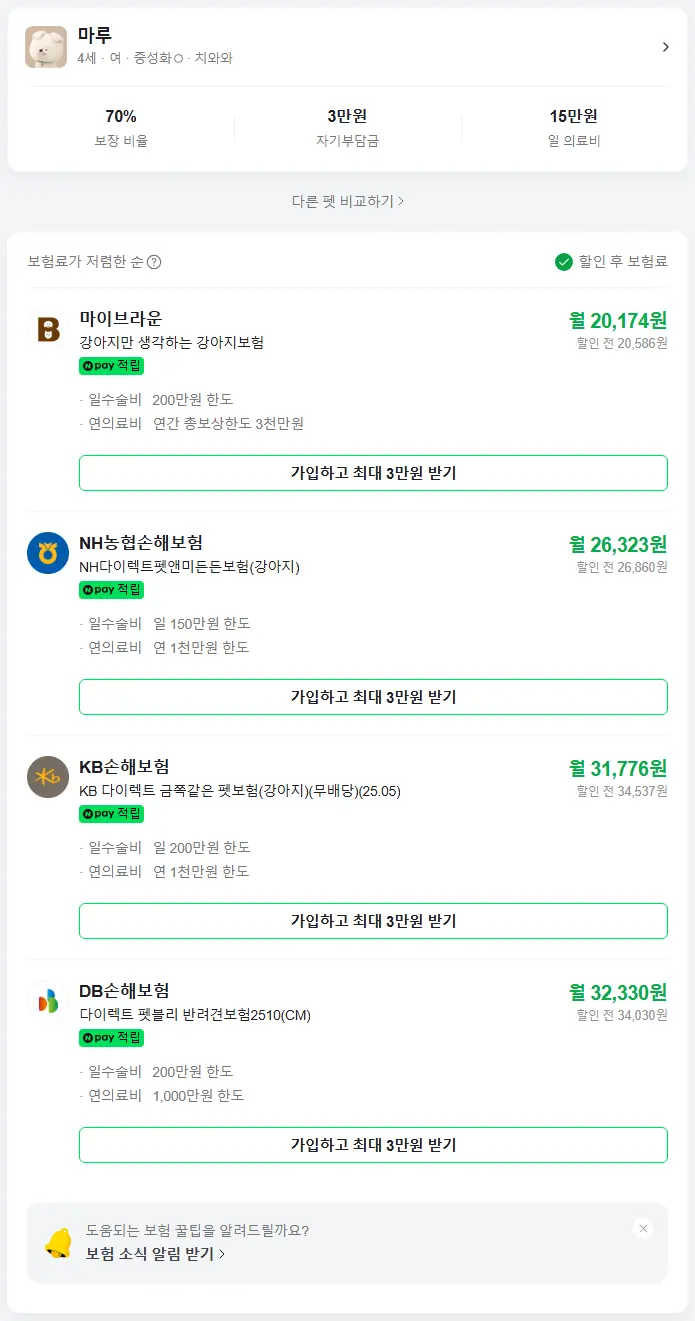Toggle the 할인 후 보험료 checkbox
This screenshot has width=695, height=1321.
[x=564, y=262]
